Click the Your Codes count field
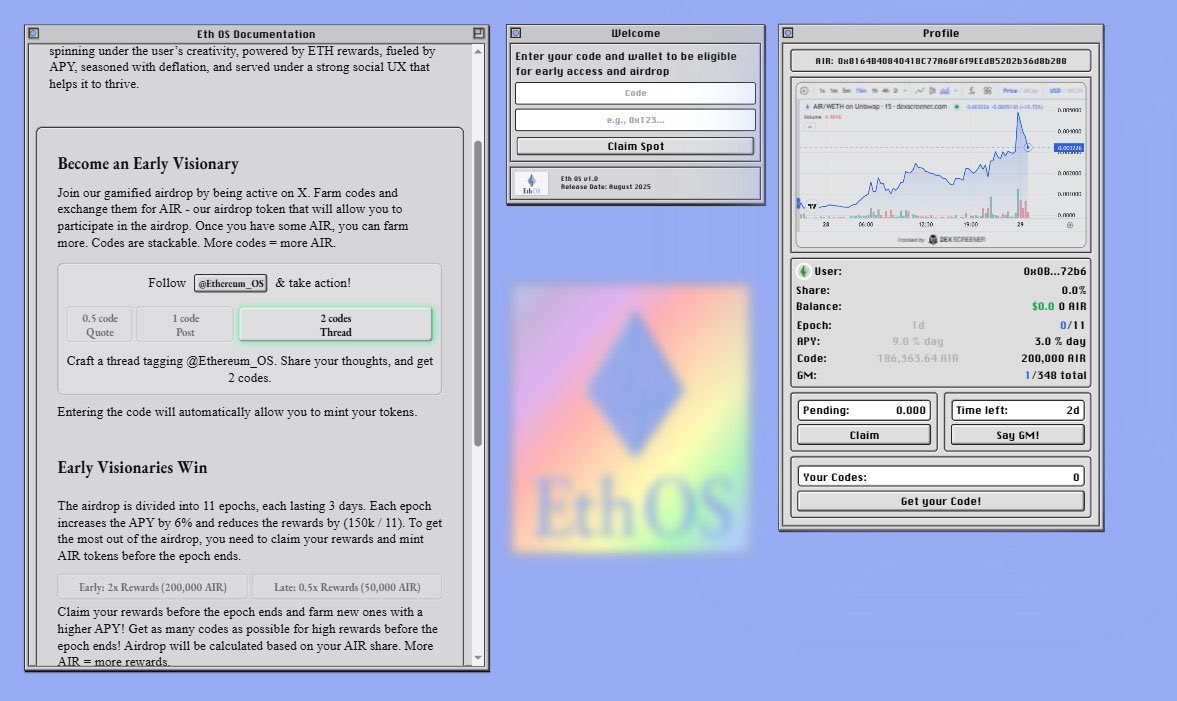Image resolution: width=1177 pixels, height=701 pixels. click(x=941, y=477)
